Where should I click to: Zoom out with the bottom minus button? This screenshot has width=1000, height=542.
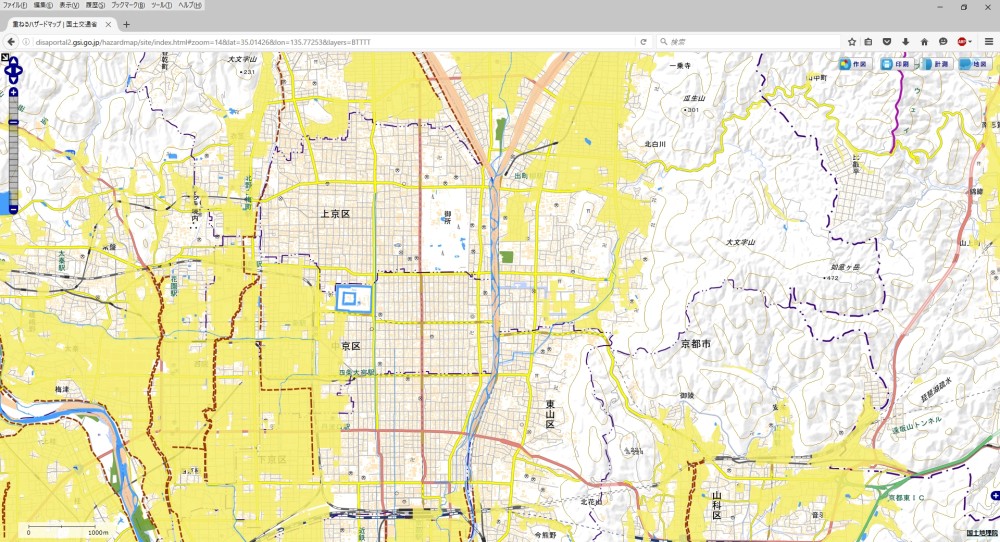click(13, 208)
